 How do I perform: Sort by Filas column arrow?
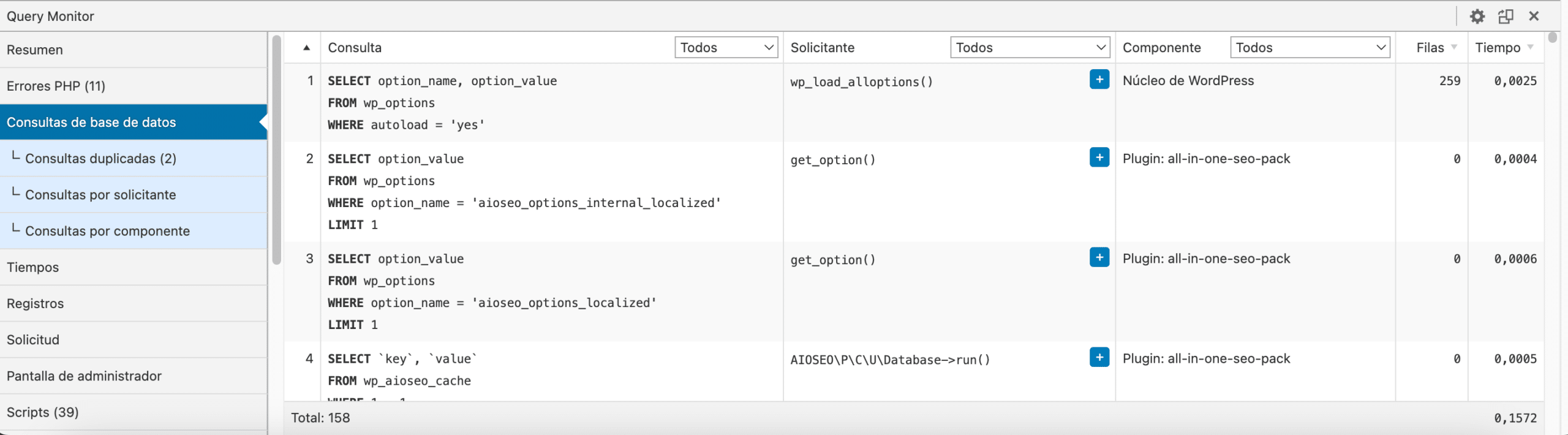click(1453, 48)
